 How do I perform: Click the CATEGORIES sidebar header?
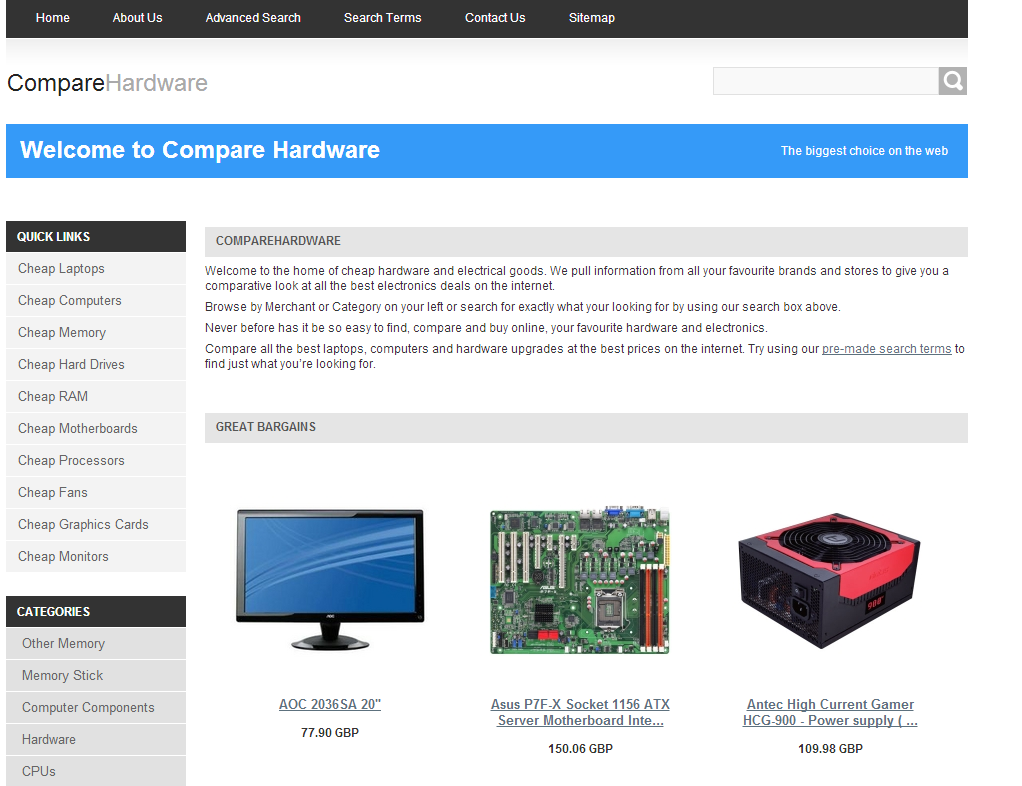96,611
